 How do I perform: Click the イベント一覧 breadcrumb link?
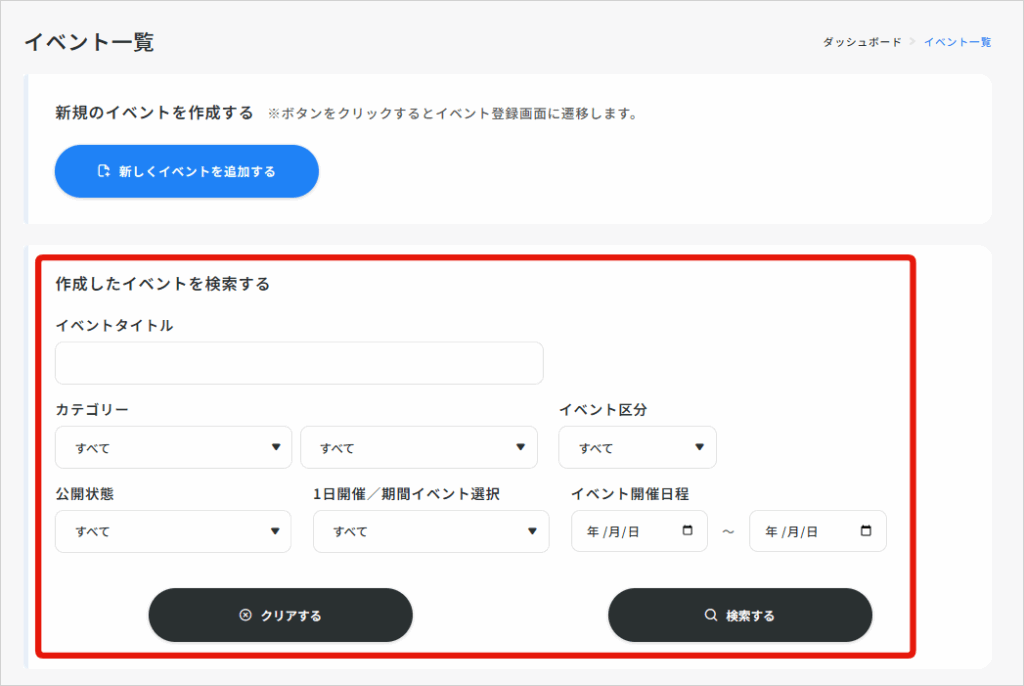point(957,42)
